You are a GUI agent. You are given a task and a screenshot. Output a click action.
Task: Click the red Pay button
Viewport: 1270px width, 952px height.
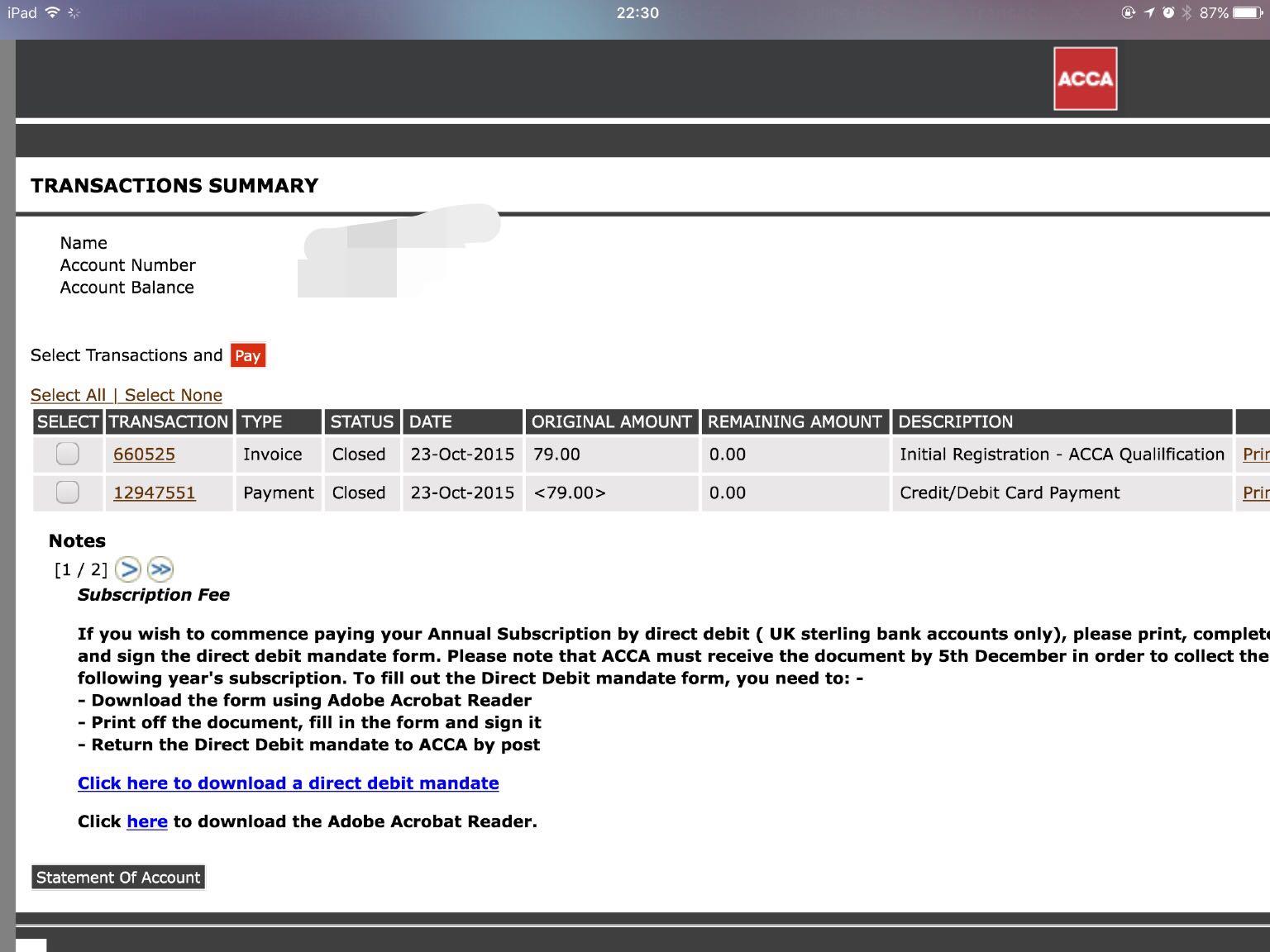pos(247,355)
